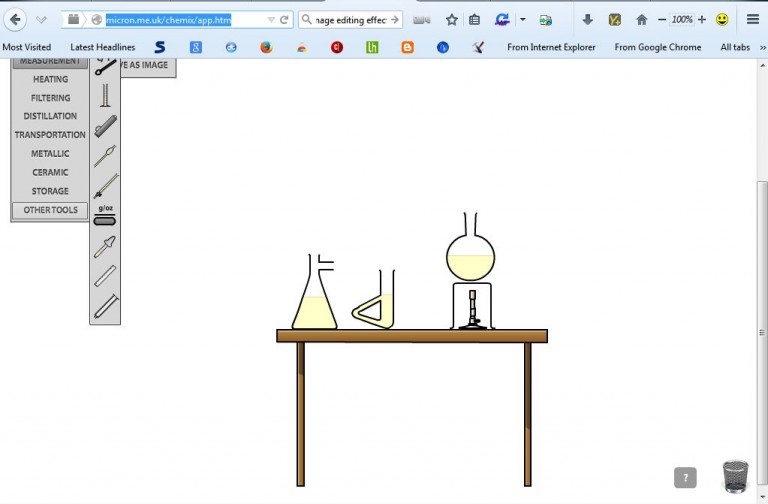Open the trash bin icon
Viewport: 768px width, 504px height.
pos(736,476)
